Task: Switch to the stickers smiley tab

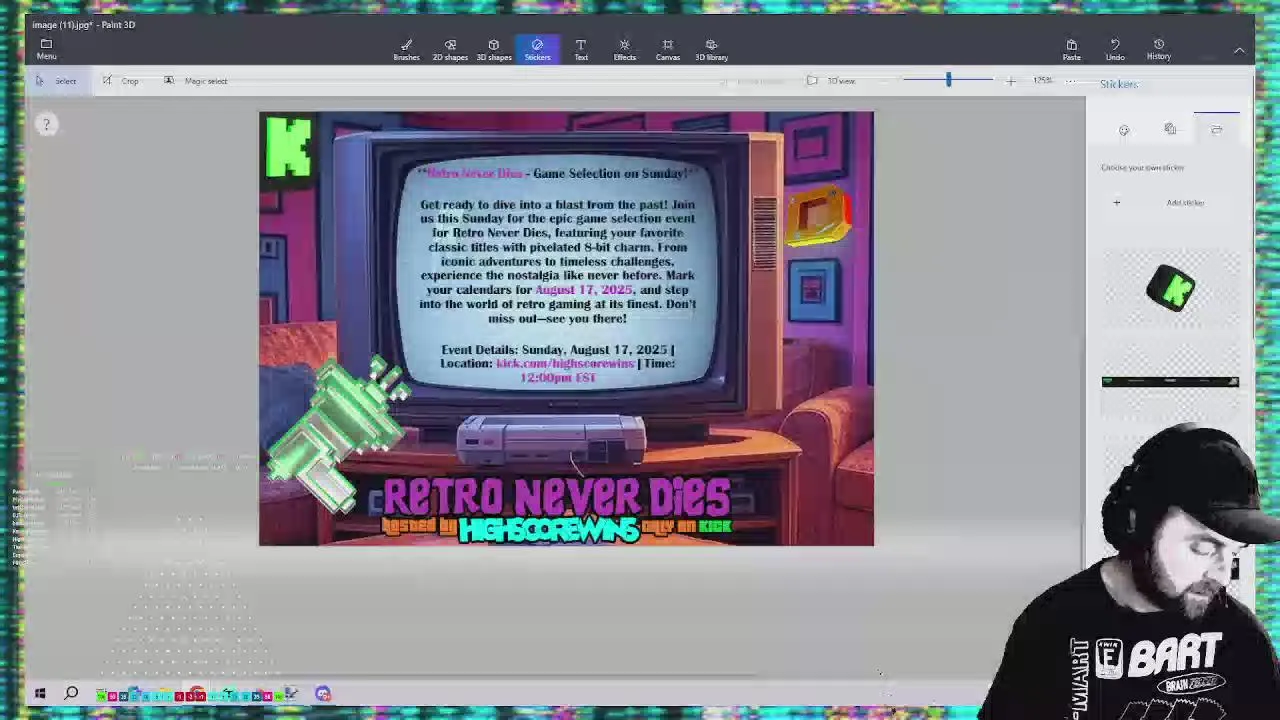Action: pos(1124,130)
